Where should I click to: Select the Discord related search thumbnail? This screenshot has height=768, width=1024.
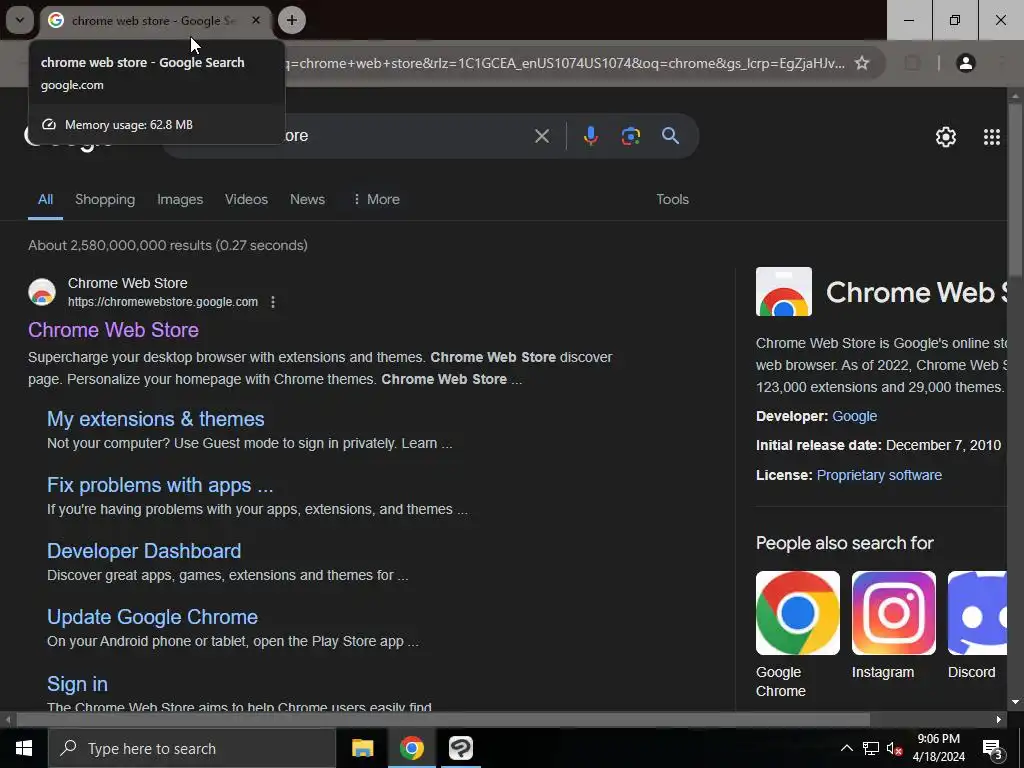[977, 613]
